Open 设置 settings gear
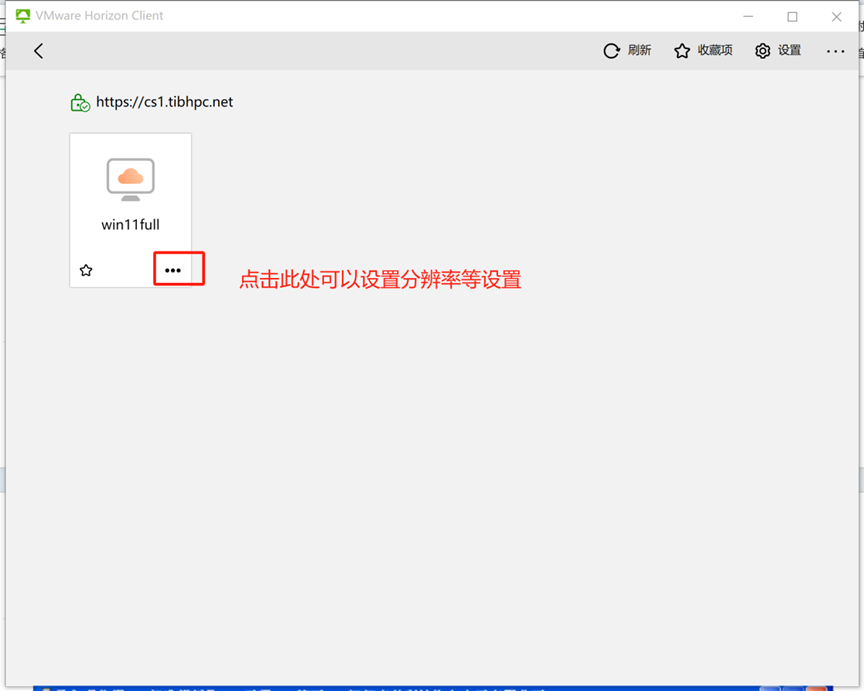The height and width of the screenshot is (691, 864). point(777,51)
